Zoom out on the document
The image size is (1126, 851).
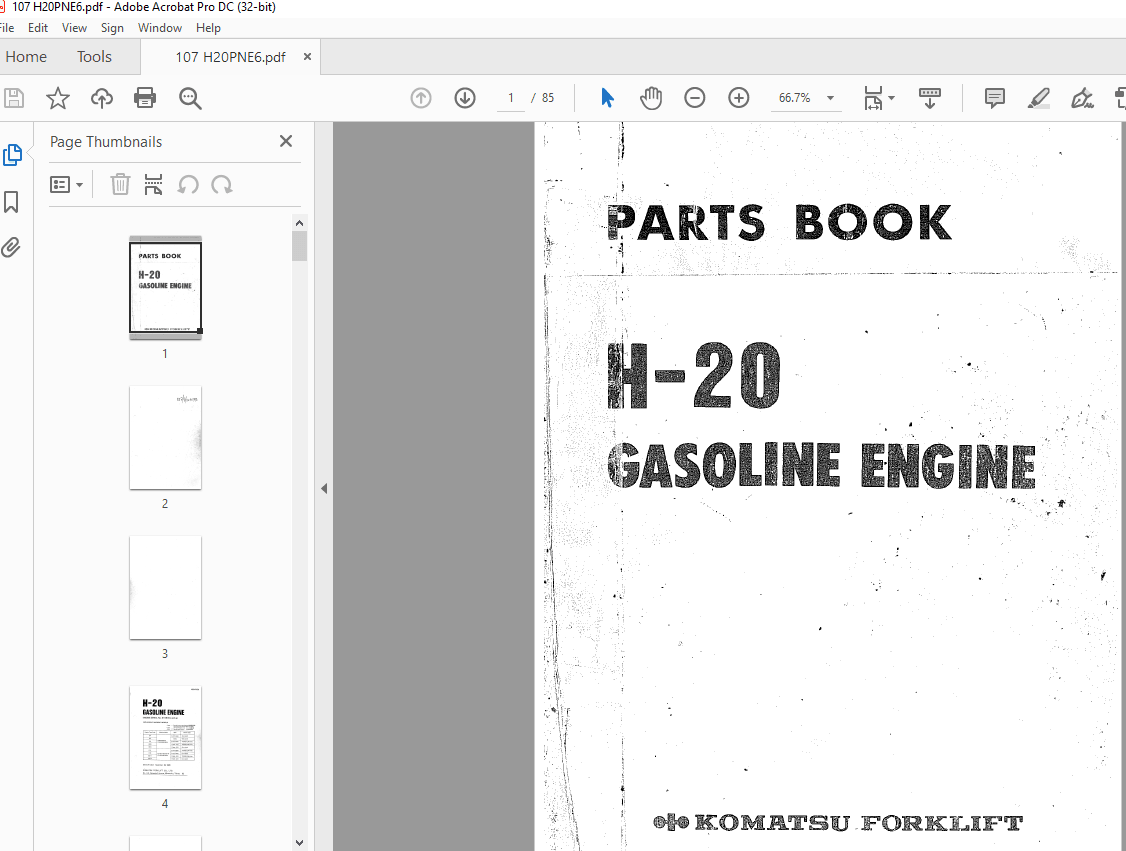[x=695, y=98]
